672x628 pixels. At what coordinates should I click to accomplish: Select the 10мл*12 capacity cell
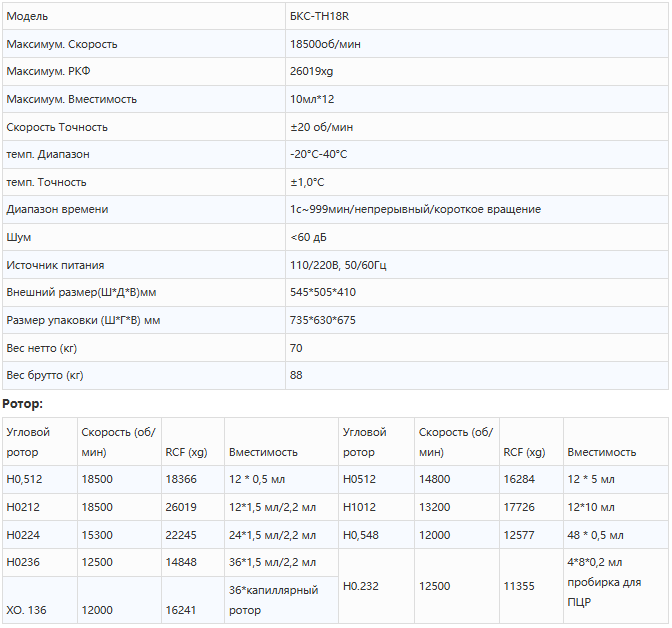click(311, 99)
